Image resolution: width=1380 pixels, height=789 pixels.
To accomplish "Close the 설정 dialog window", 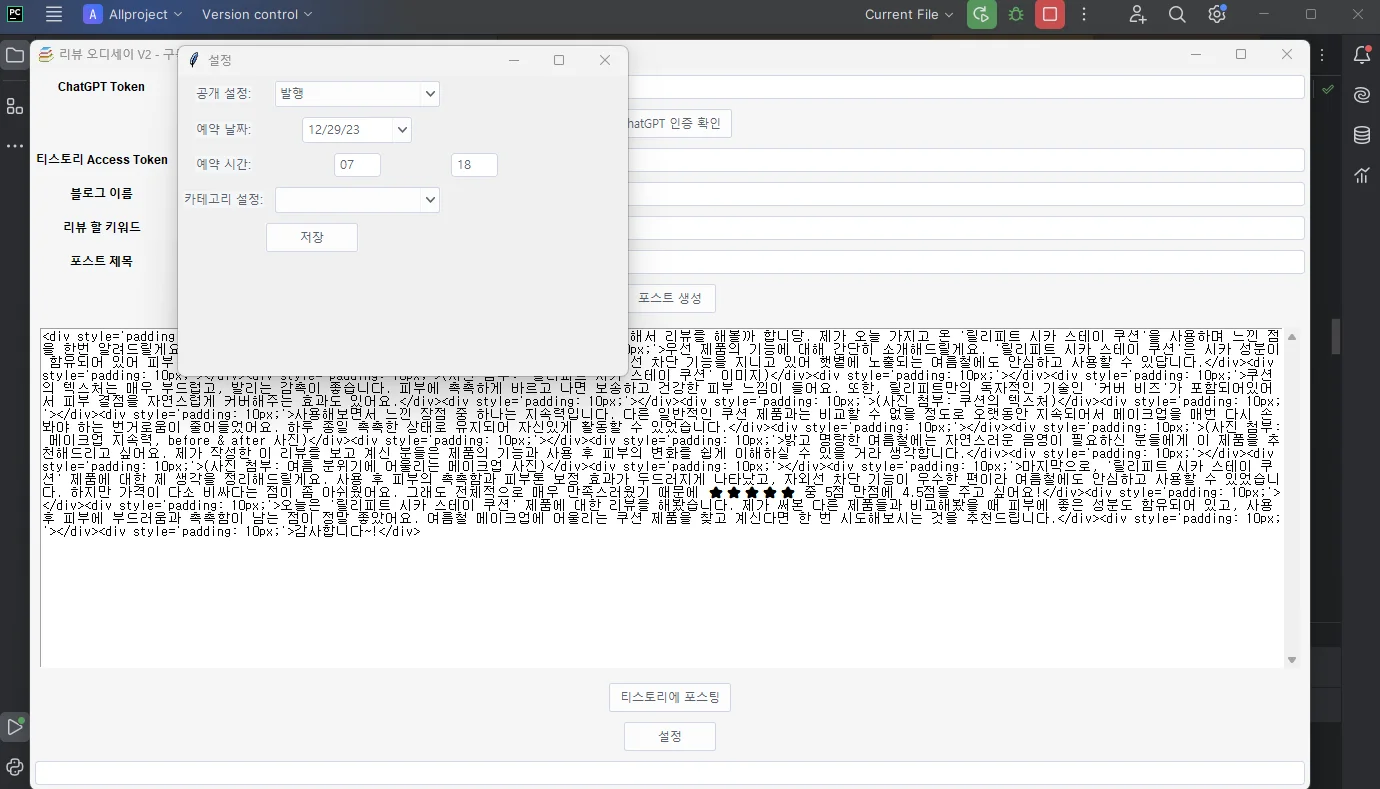I will click(605, 60).
